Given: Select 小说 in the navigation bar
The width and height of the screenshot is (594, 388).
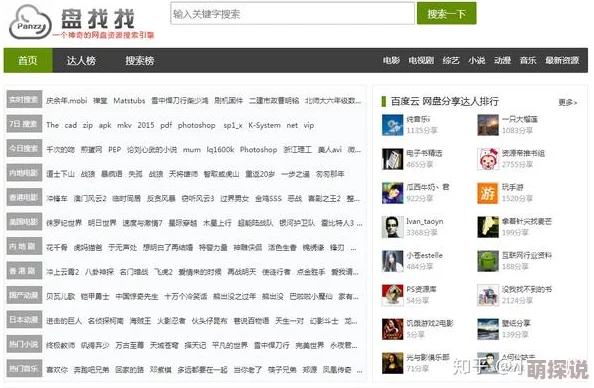Looking at the screenshot, I should point(477,60).
